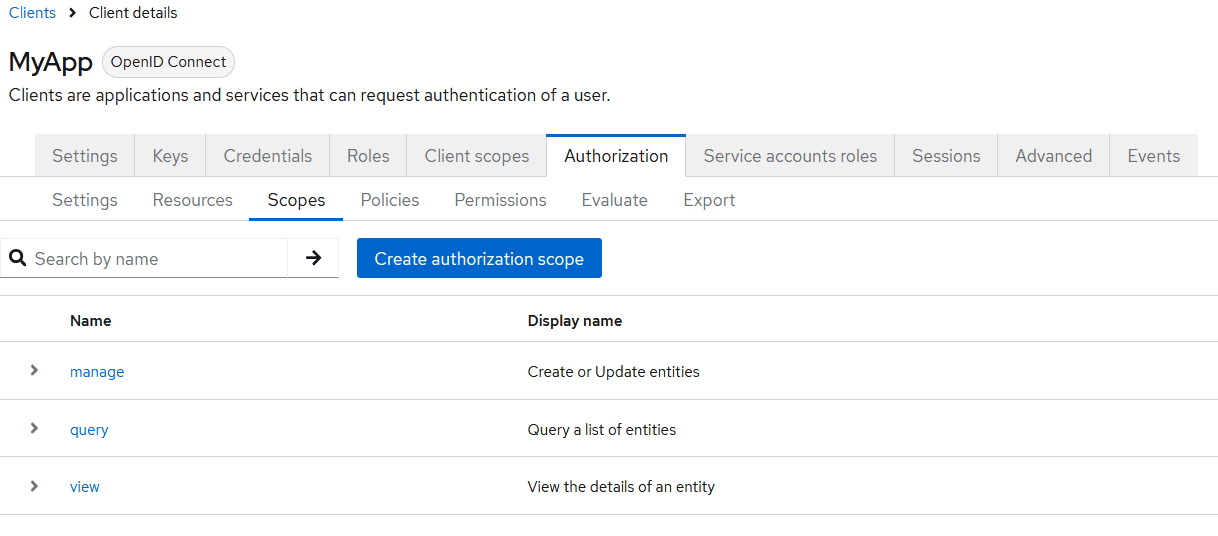The width and height of the screenshot is (1218, 536).
Task: Switch to the Advanced tab
Action: (1053, 156)
